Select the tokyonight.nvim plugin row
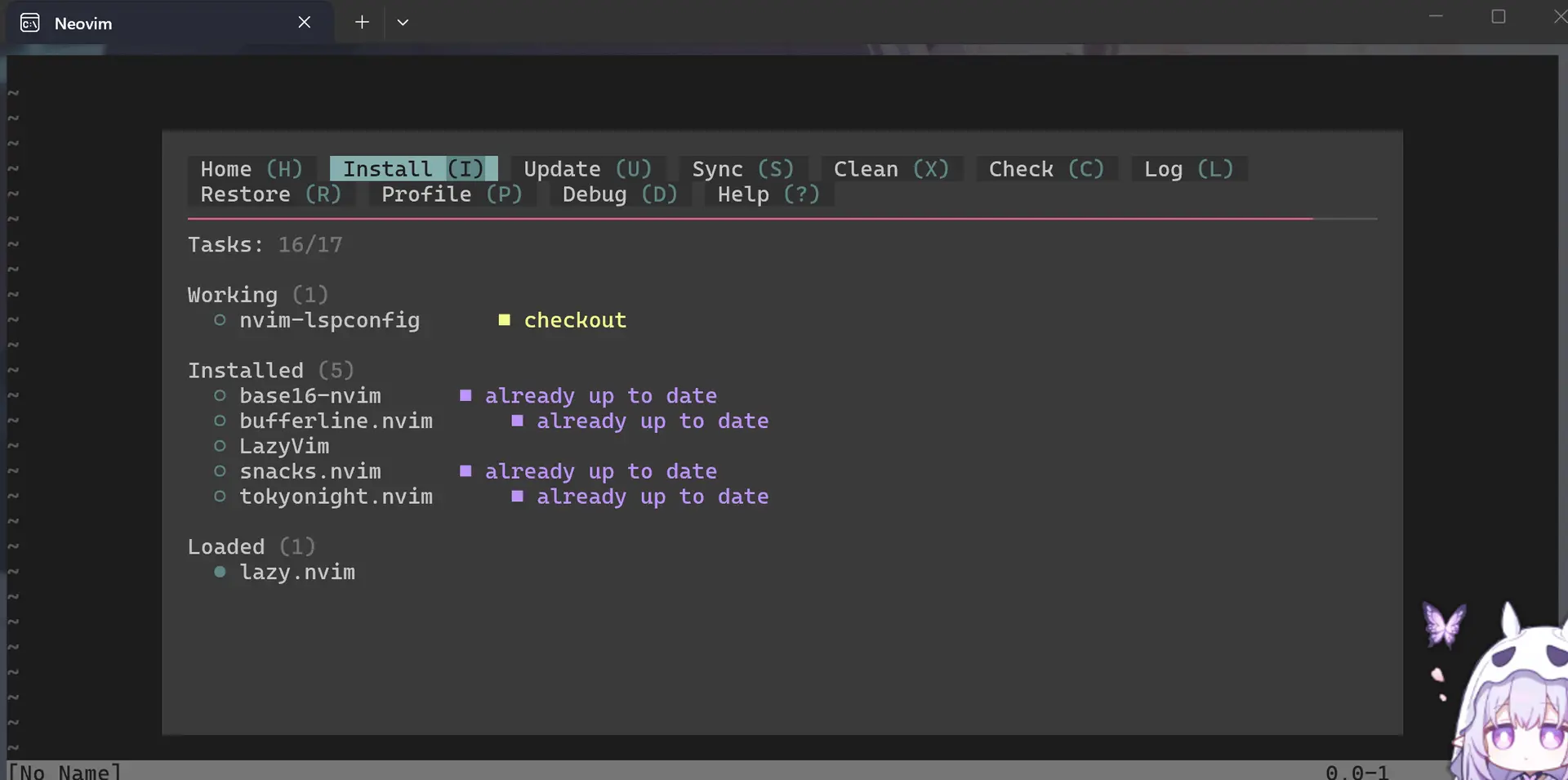 coord(336,497)
